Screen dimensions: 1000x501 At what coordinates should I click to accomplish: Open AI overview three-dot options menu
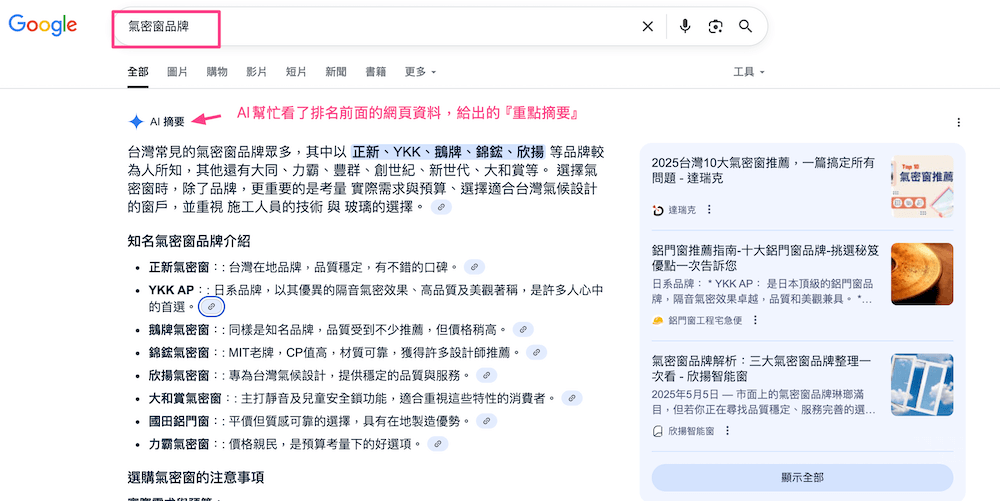[959, 122]
